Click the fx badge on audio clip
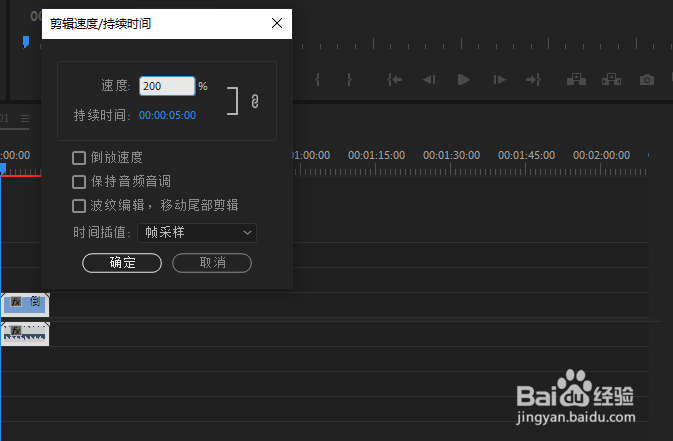Image resolution: width=673 pixels, height=441 pixels. pos(16,331)
